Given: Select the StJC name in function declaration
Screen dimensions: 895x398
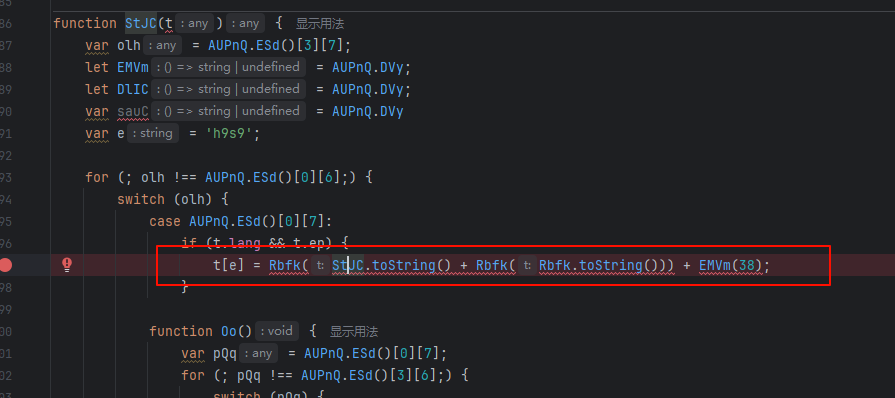Looking at the screenshot, I should point(141,23).
